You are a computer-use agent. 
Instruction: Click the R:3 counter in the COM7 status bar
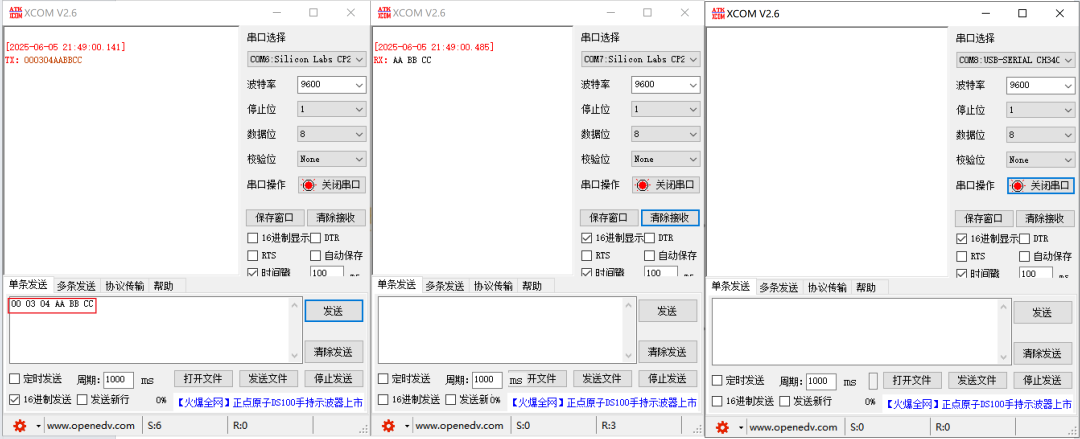coord(608,426)
